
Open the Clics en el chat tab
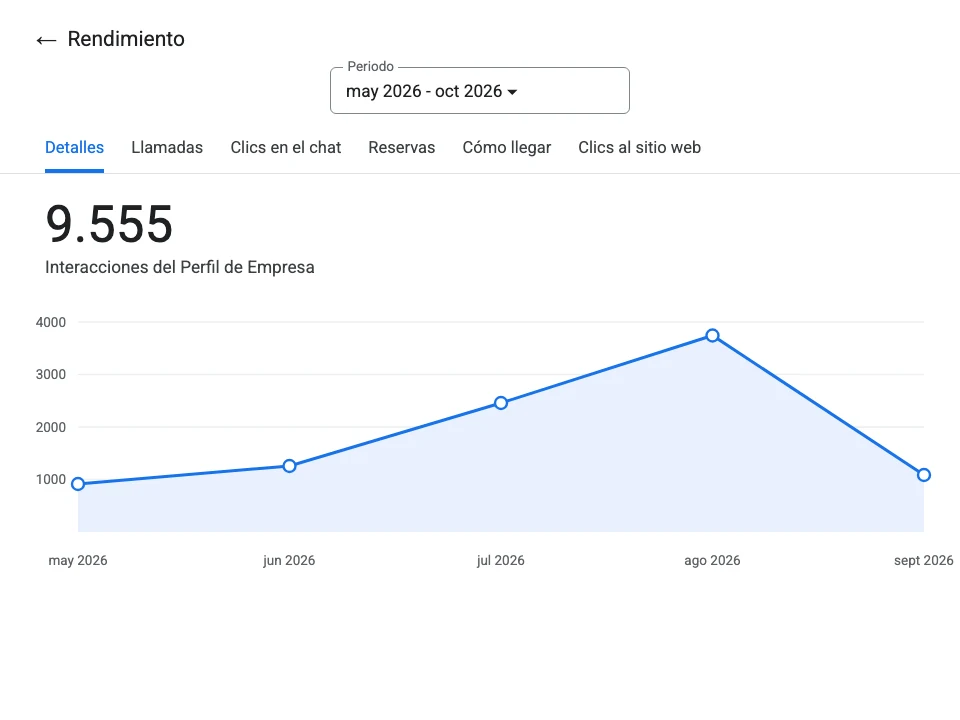pyautogui.click(x=285, y=148)
